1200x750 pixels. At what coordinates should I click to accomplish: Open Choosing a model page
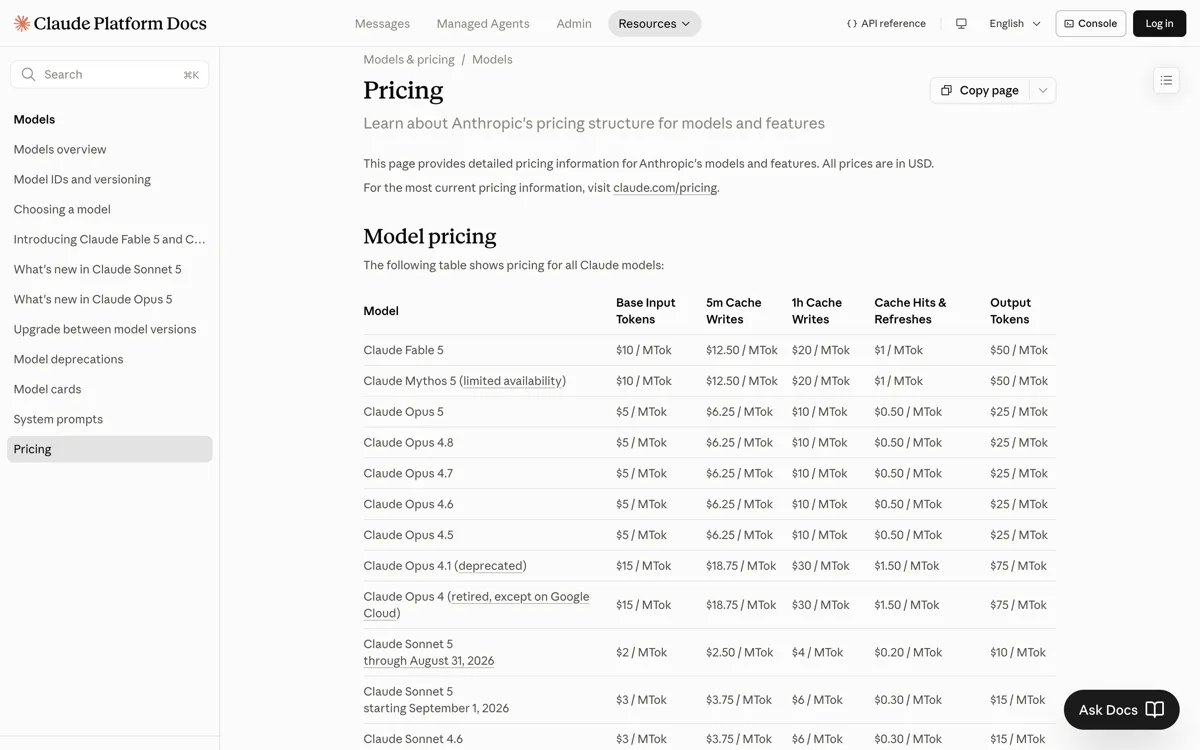pos(62,209)
